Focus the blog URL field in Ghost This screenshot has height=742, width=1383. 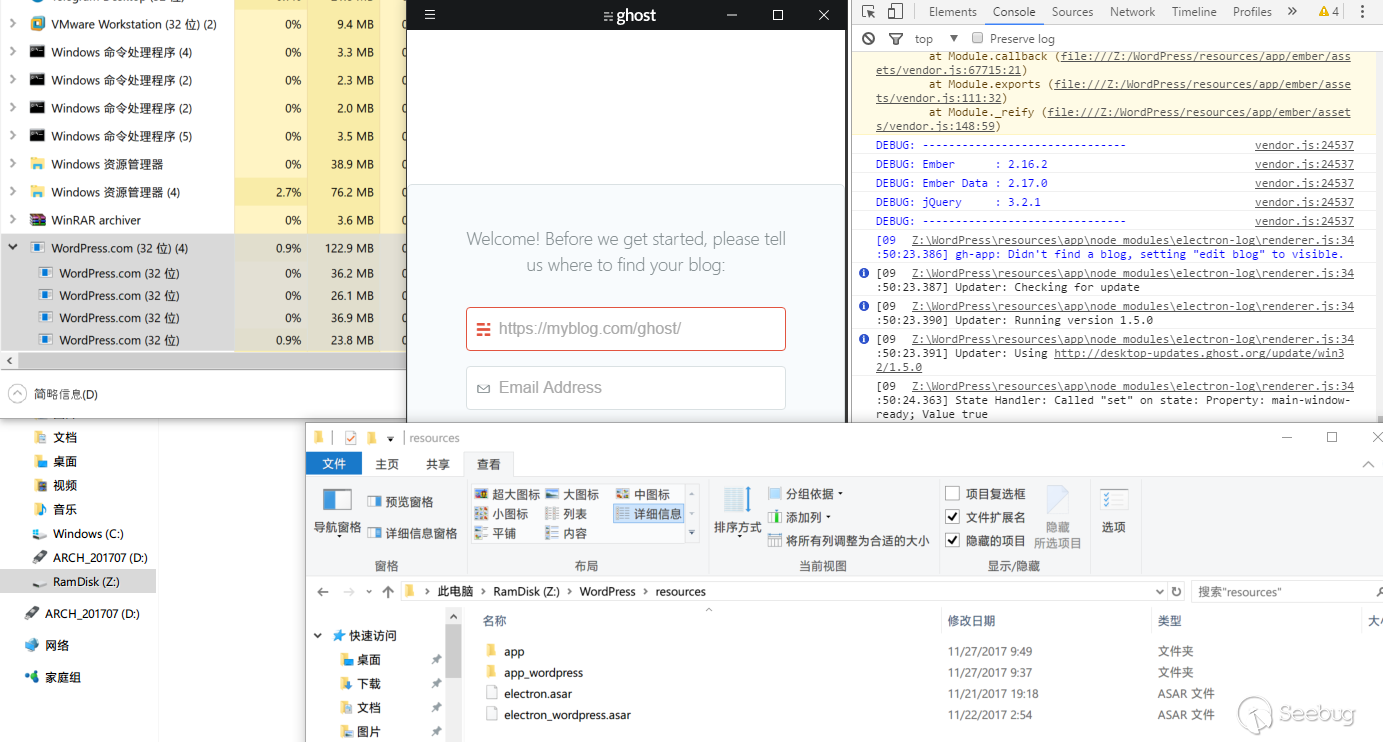(x=626, y=329)
